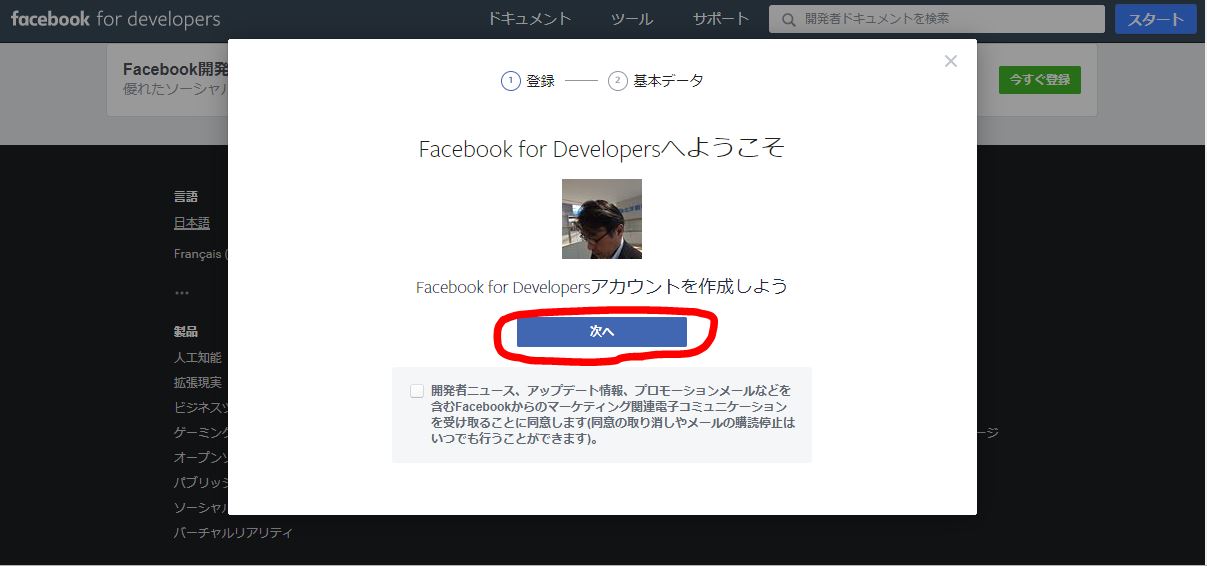
Task: Click the Facebook for Developersへようこそ heading
Action: 602,149
